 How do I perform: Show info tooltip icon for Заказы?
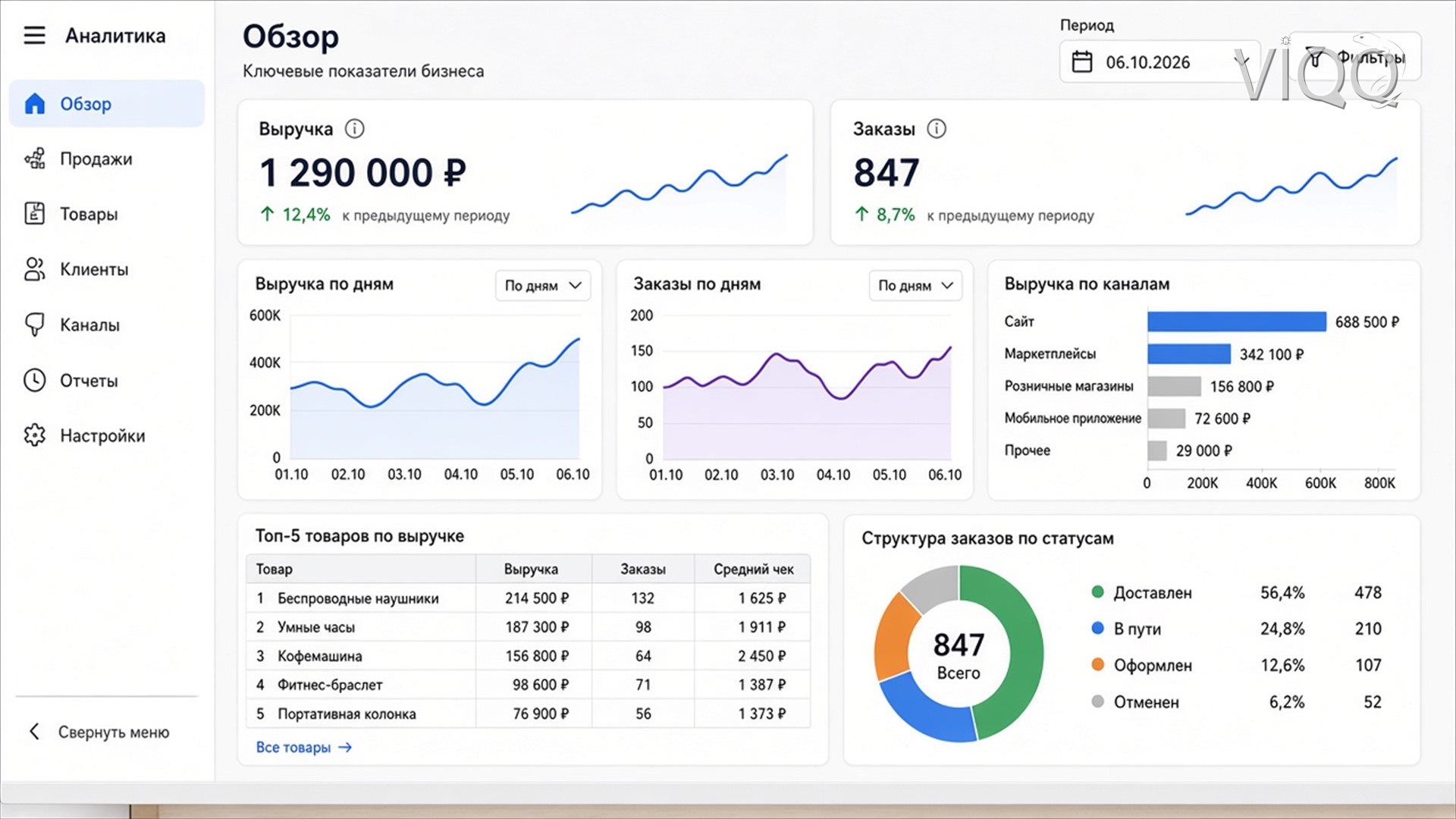937,129
